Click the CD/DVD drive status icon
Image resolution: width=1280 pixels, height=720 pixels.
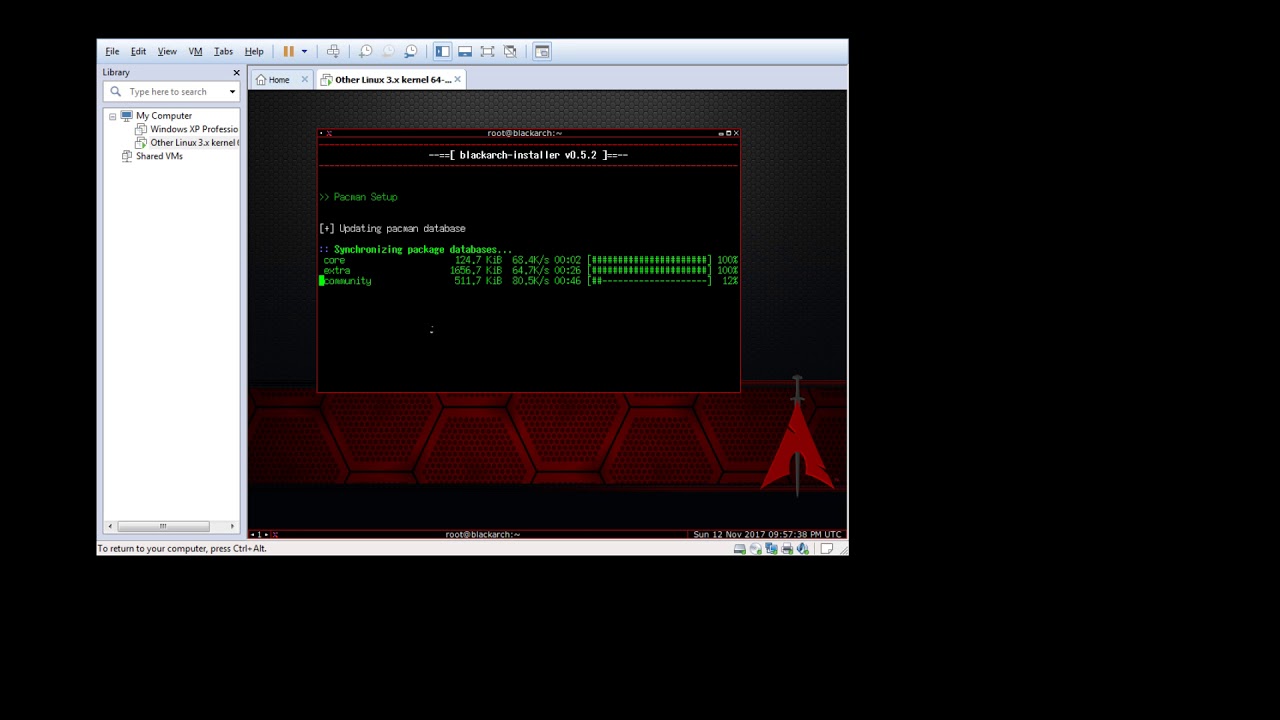click(x=755, y=549)
